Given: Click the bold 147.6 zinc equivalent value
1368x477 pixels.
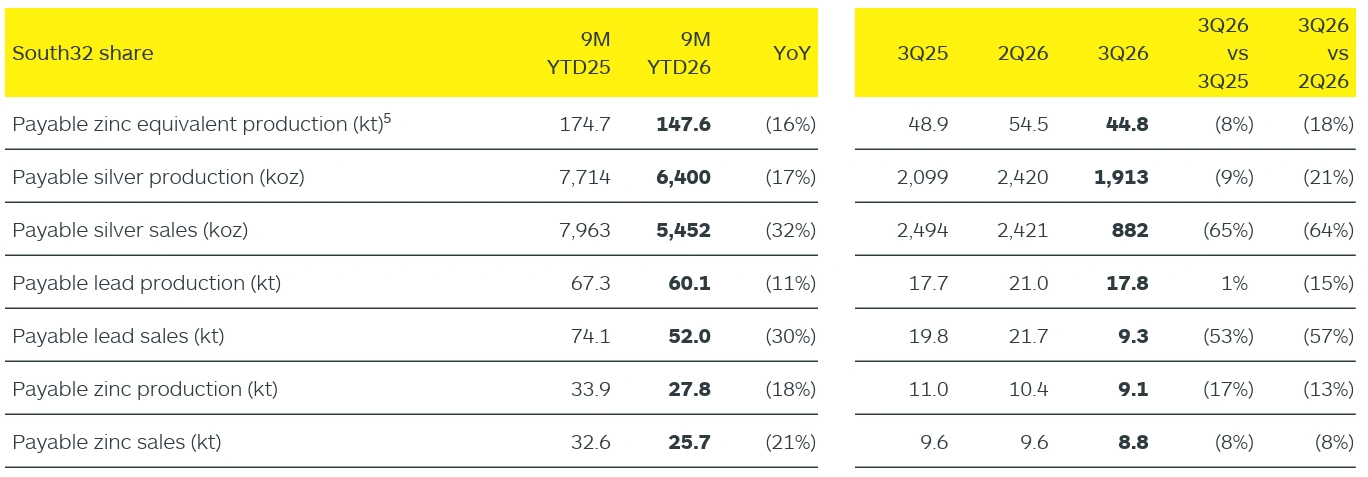Looking at the screenshot, I should point(683,124).
